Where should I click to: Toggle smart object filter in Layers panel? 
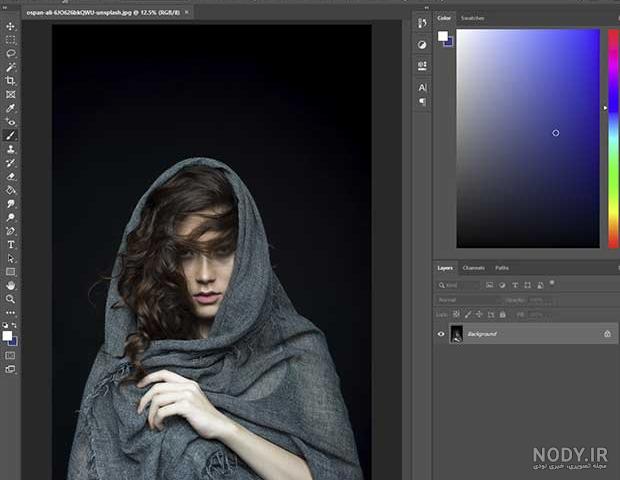pos(540,285)
